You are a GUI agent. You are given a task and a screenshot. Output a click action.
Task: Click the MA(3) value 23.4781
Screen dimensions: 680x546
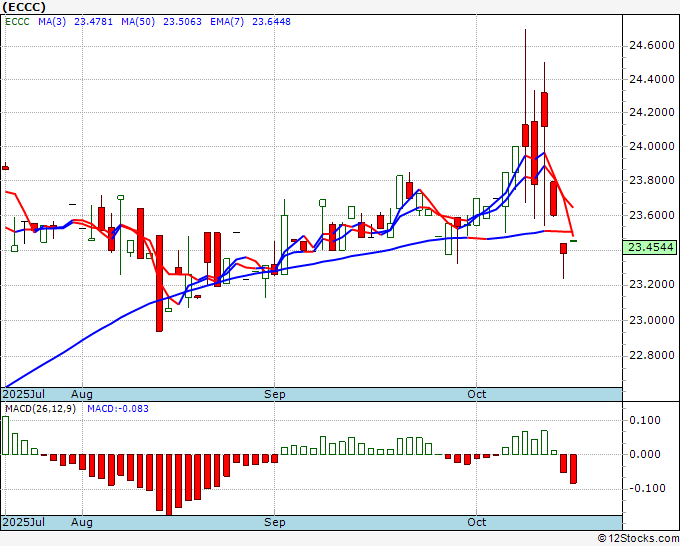(93, 22)
